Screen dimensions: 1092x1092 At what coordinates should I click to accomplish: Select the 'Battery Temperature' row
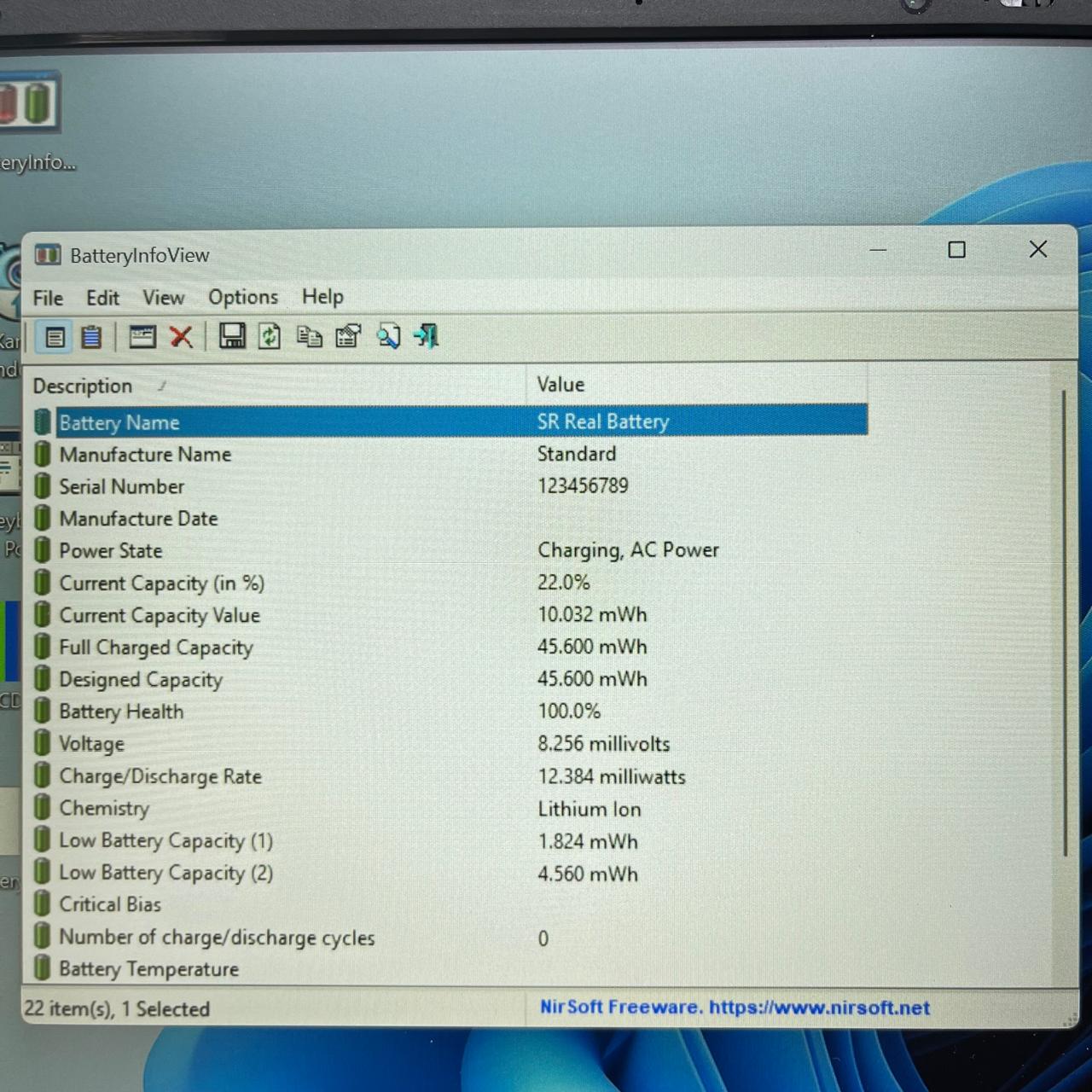tap(450, 969)
